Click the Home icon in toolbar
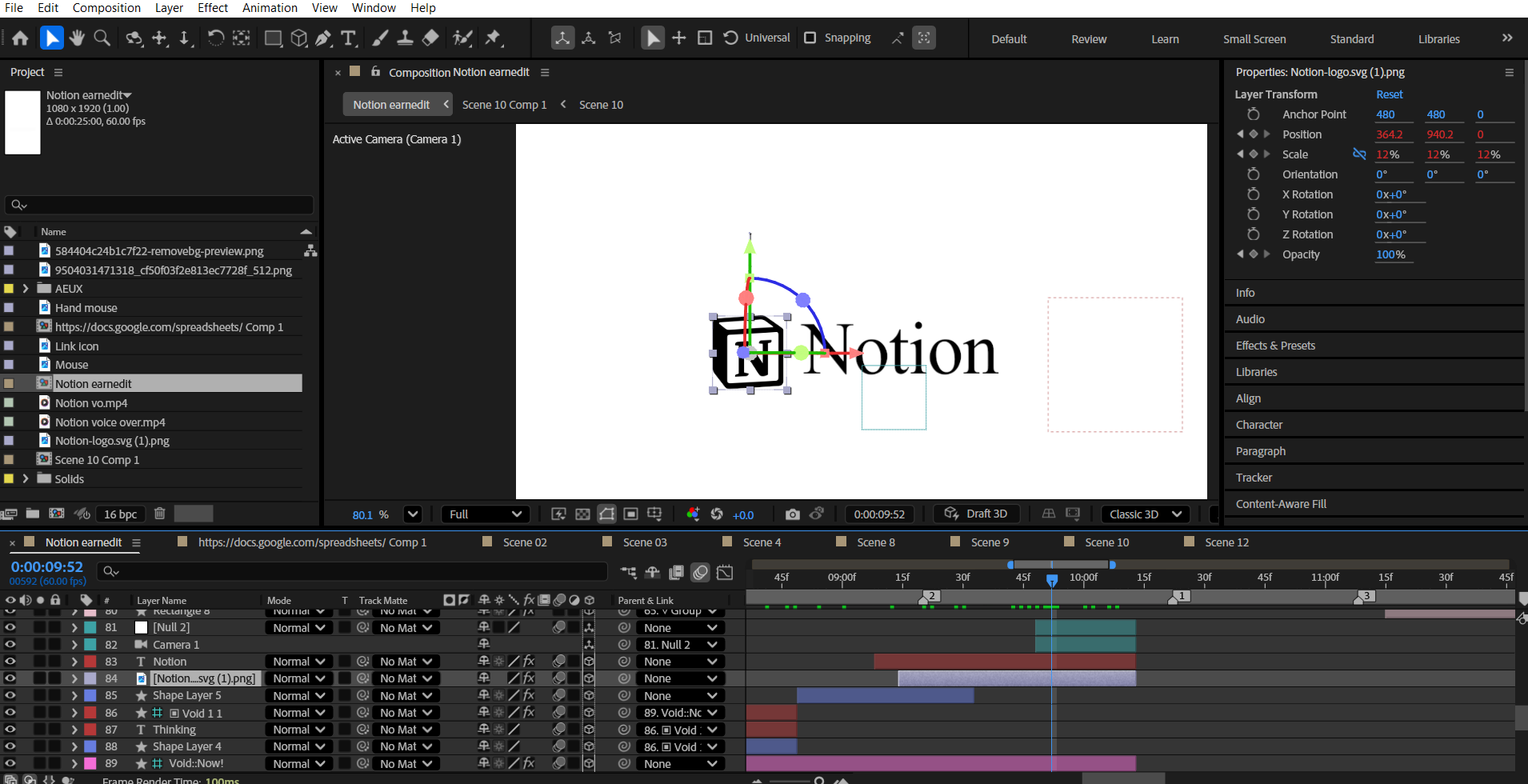Image resolution: width=1528 pixels, height=784 pixels. [21, 38]
